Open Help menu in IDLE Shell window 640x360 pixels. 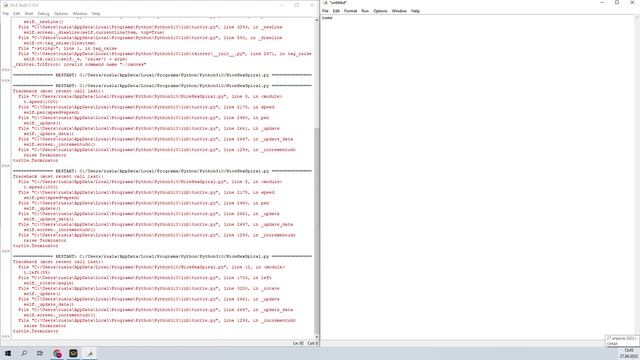(x=96, y=13)
